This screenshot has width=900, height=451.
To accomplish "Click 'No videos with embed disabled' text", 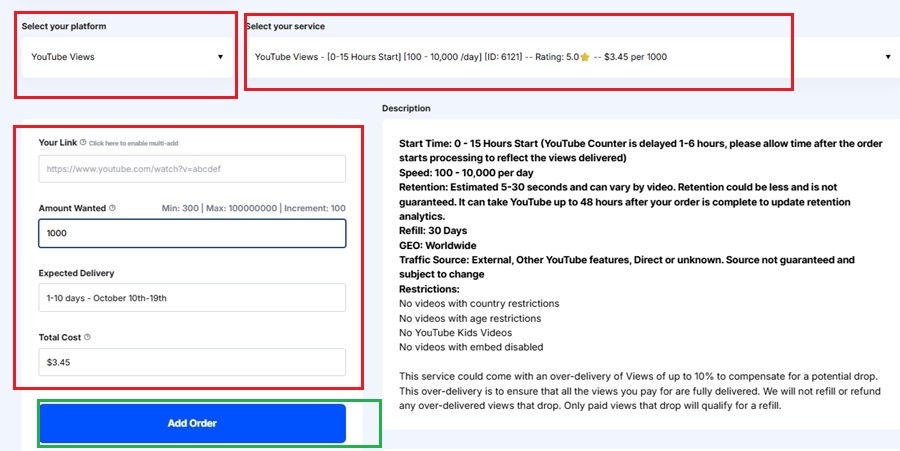I will [x=471, y=347].
